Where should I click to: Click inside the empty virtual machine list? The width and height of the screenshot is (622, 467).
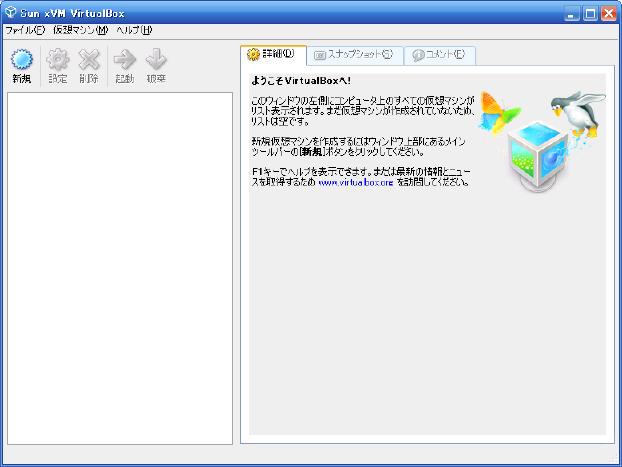pos(120,269)
